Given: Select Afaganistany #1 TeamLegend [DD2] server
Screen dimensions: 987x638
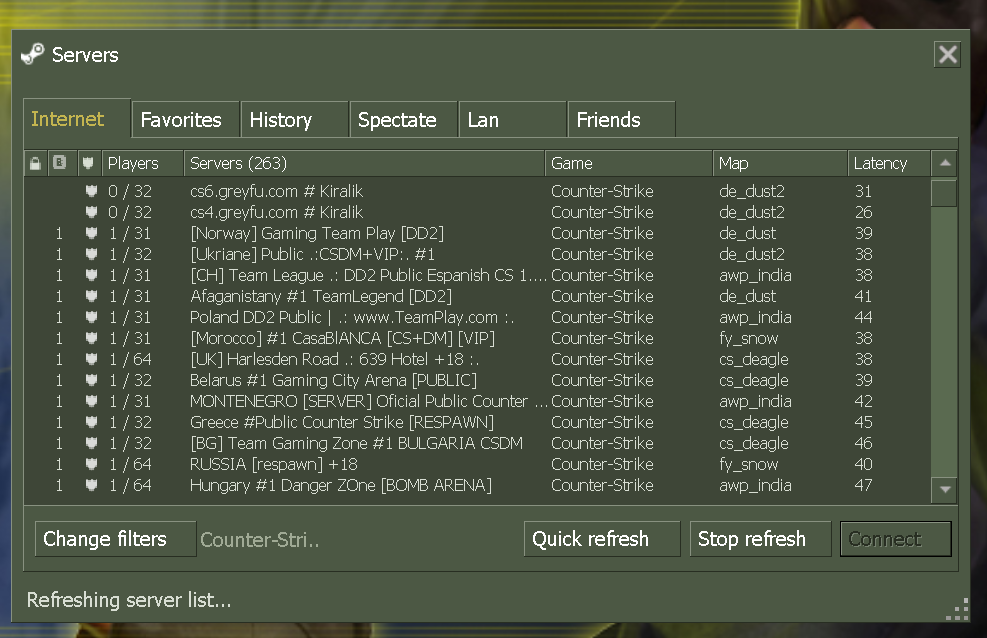Looking at the screenshot, I should tap(477, 296).
